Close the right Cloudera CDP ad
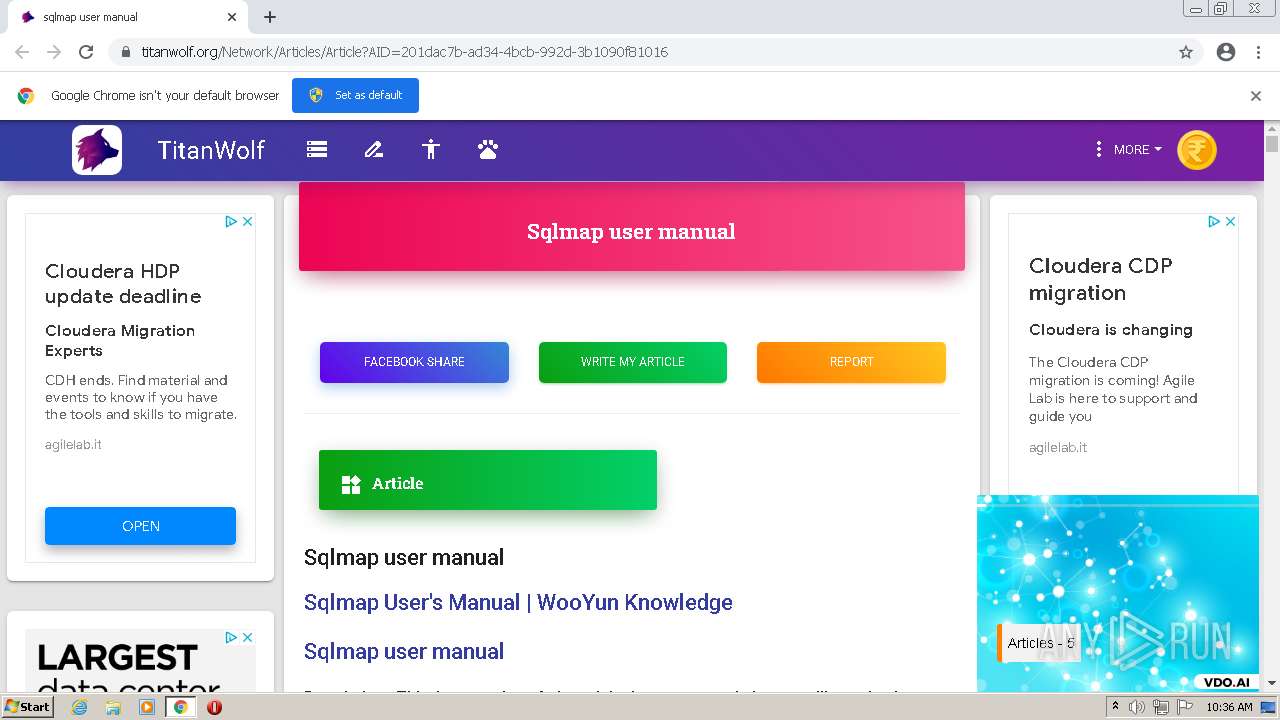This screenshot has height=720, width=1280. 1231,222
